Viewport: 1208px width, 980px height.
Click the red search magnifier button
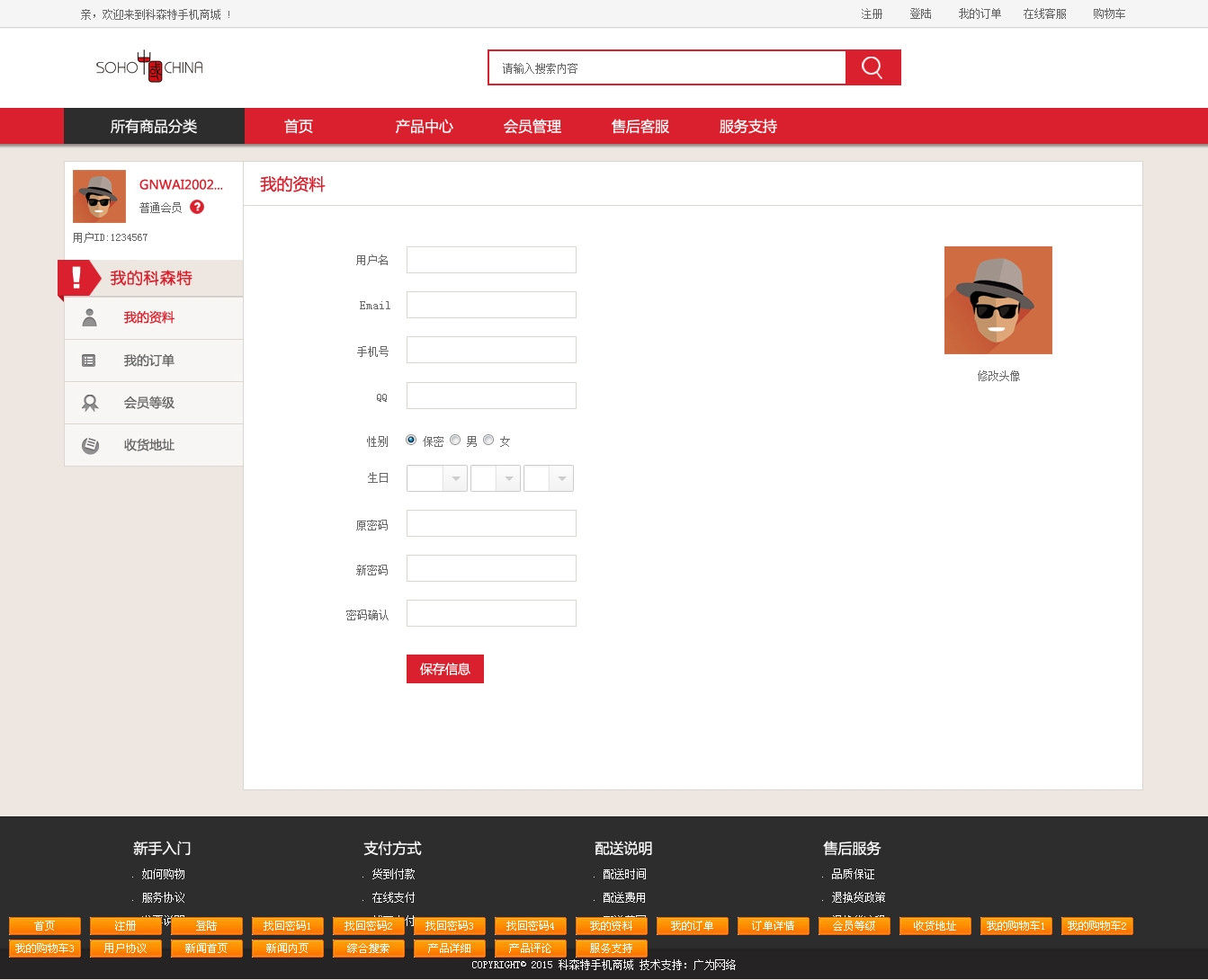(x=872, y=67)
